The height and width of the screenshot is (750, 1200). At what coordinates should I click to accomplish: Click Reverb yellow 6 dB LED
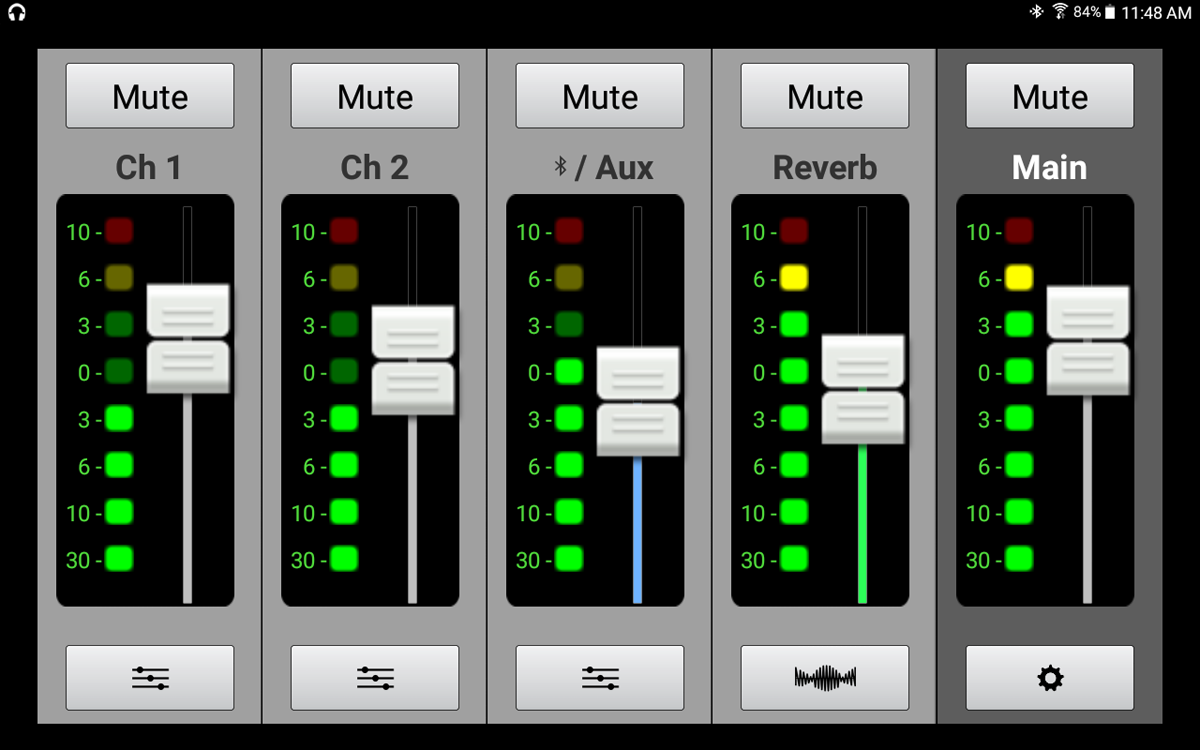click(794, 278)
